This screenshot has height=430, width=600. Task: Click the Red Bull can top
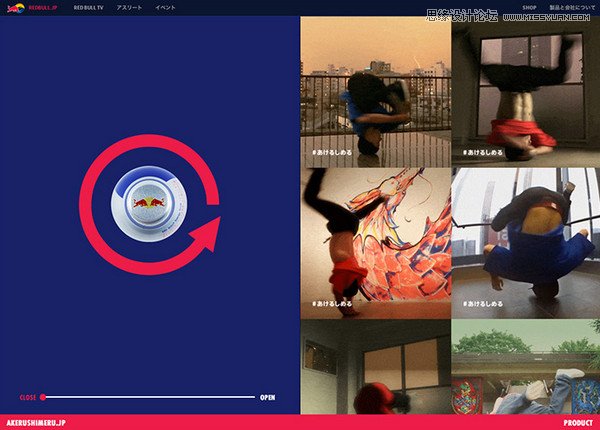pos(149,204)
